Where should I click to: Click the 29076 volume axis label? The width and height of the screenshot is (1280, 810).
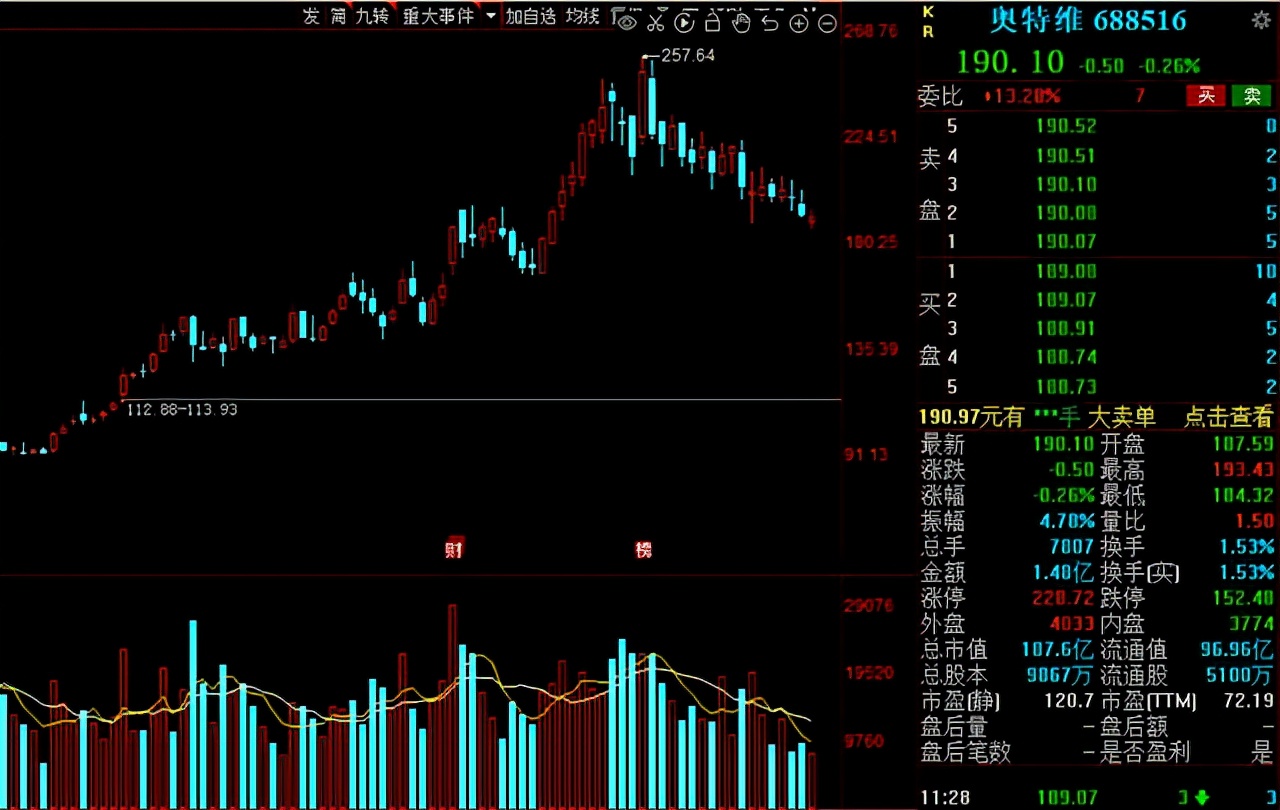868,605
